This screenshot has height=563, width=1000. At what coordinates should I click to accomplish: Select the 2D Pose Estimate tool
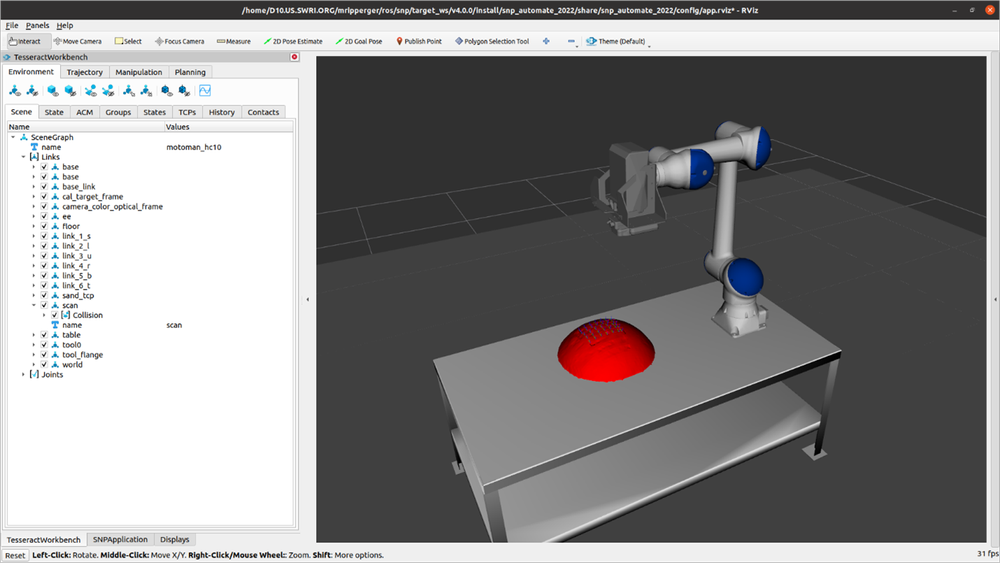(293, 41)
